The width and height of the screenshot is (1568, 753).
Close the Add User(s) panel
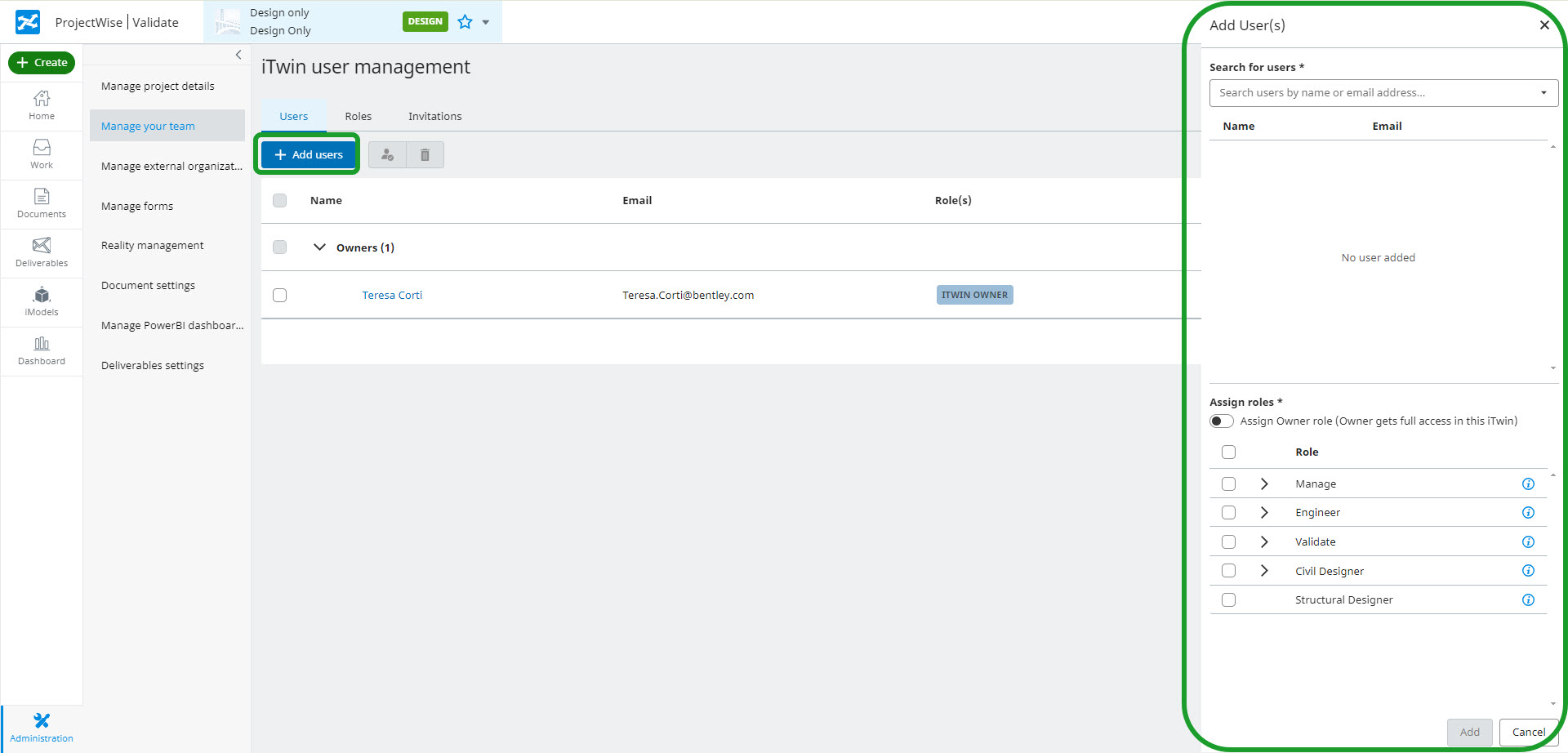pyautogui.click(x=1544, y=25)
